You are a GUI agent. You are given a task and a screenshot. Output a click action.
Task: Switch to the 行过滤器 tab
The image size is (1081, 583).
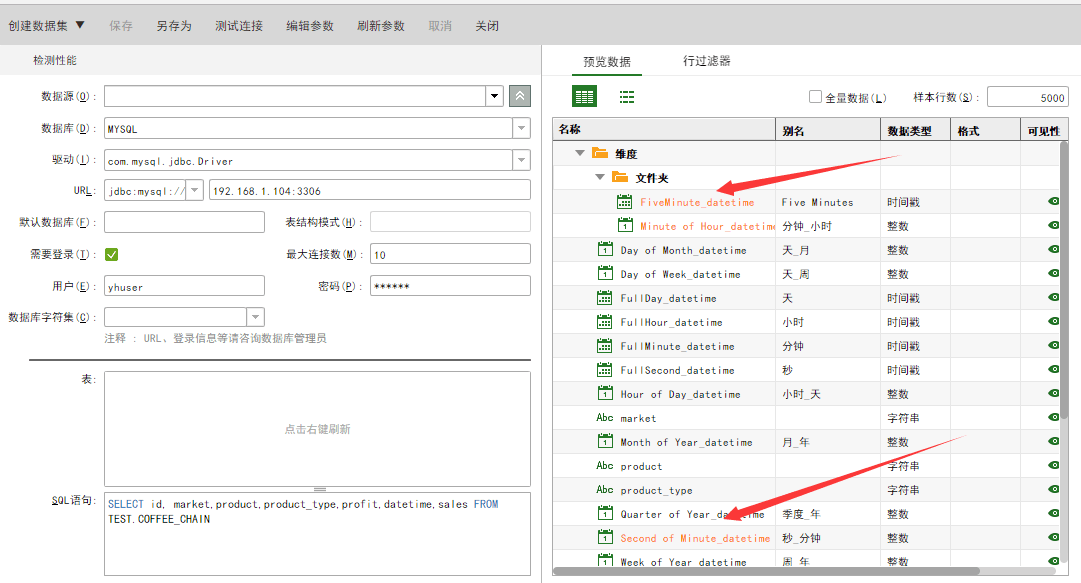[707, 61]
